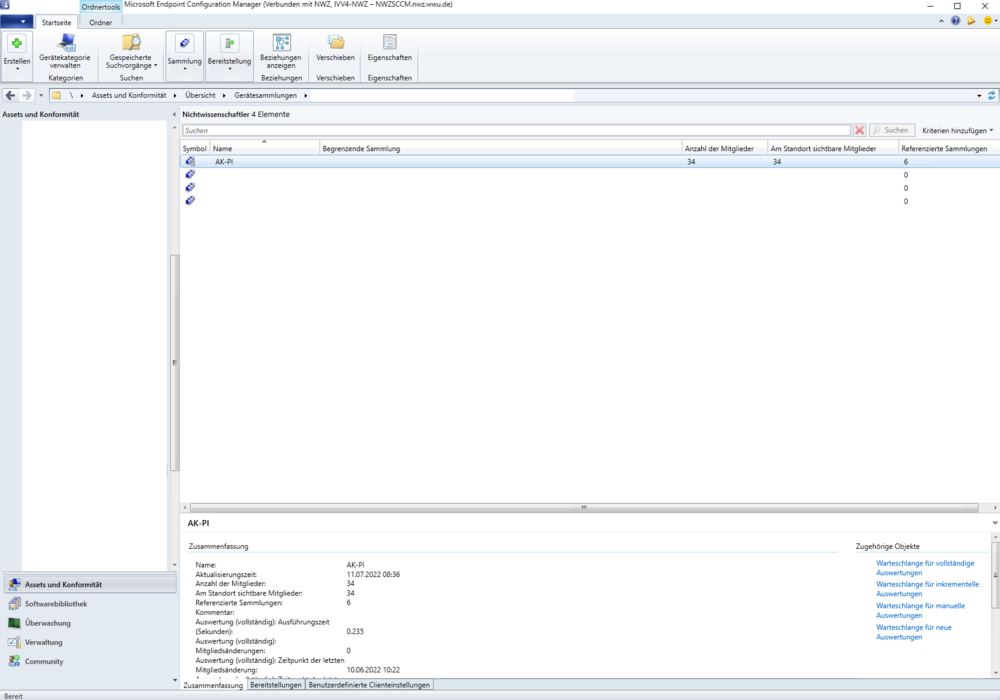Switch to the Ordner ribbon tab
Viewport: 1000px width, 700px height.
pos(100,22)
